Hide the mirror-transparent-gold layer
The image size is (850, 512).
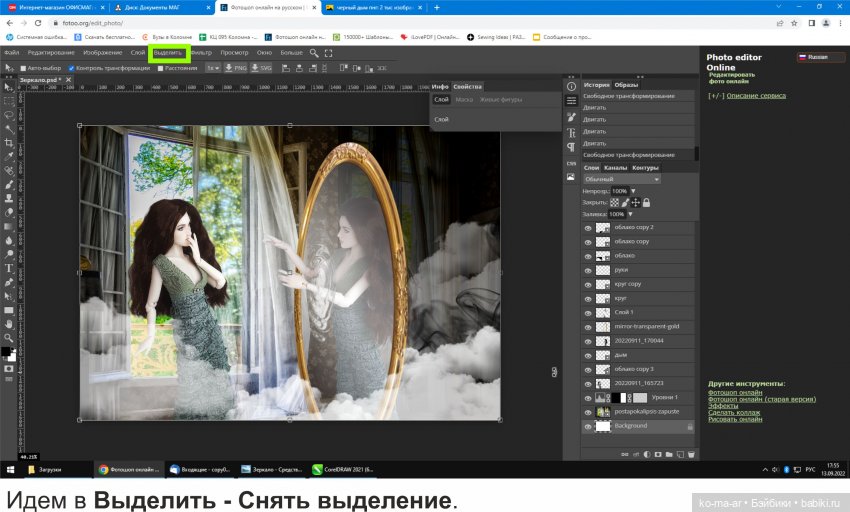pyautogui.click(x=588, y=328)
